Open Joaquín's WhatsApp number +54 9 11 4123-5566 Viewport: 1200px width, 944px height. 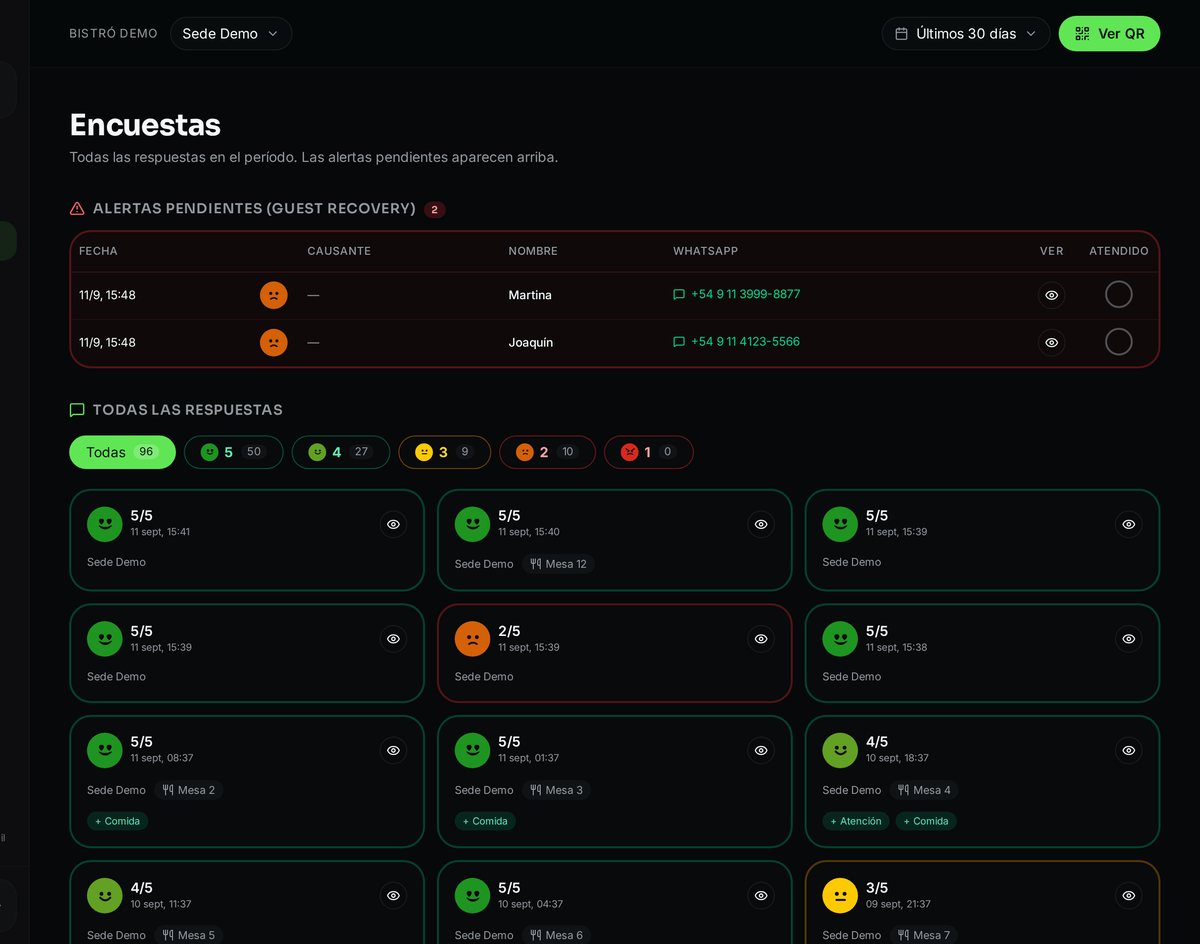(x=737, y=341)
